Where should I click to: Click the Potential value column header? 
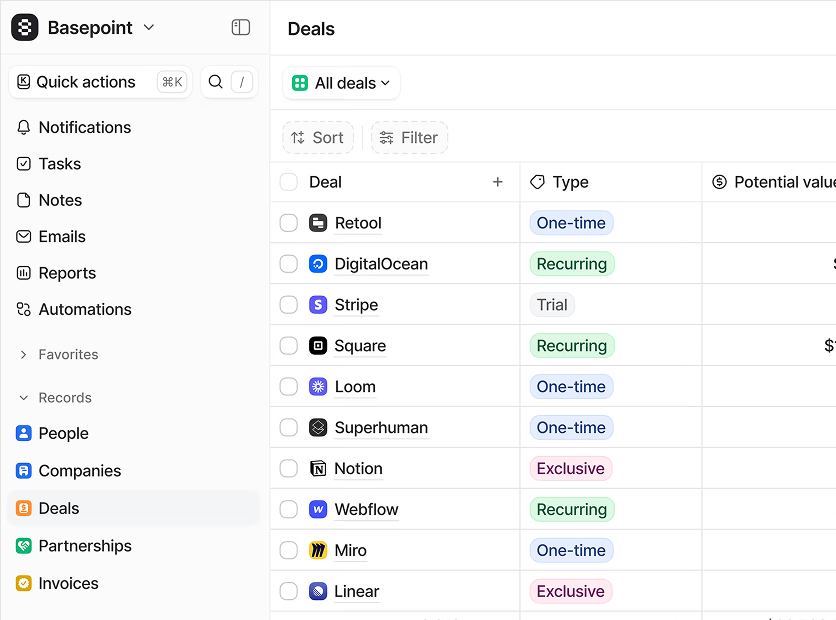[x=775, y=182]
